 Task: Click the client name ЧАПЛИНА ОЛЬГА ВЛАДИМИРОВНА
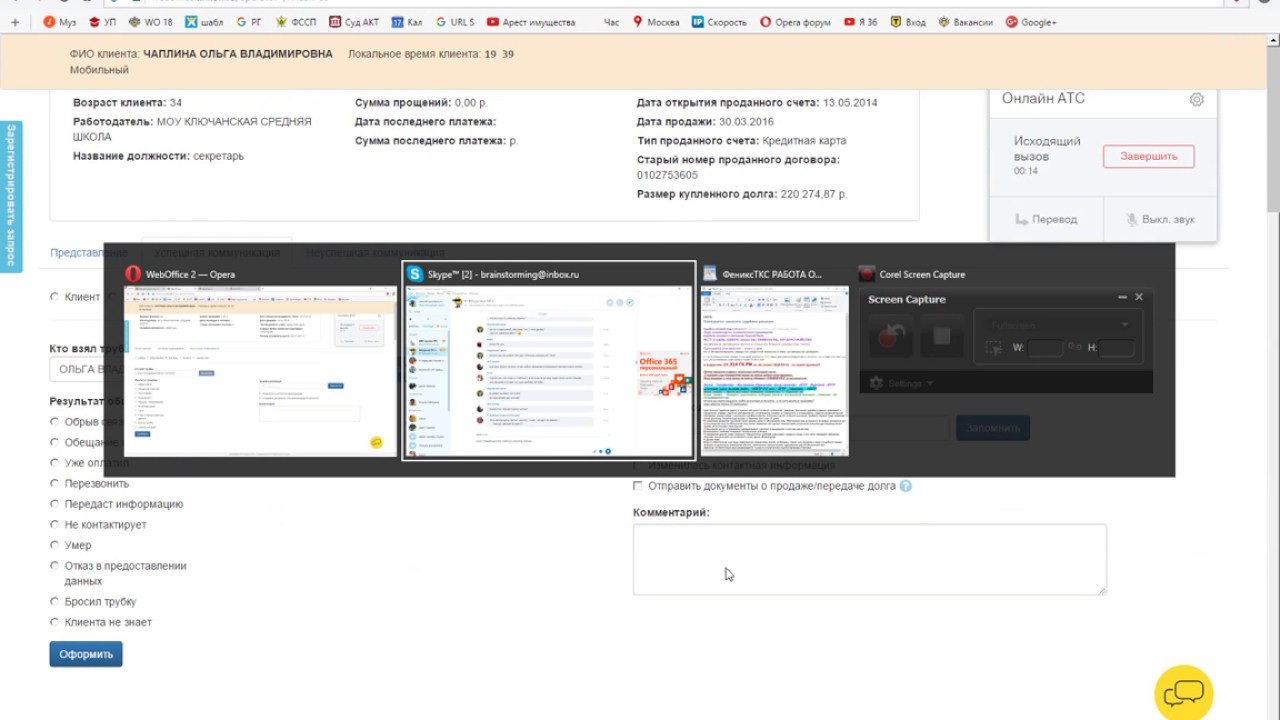238,54
